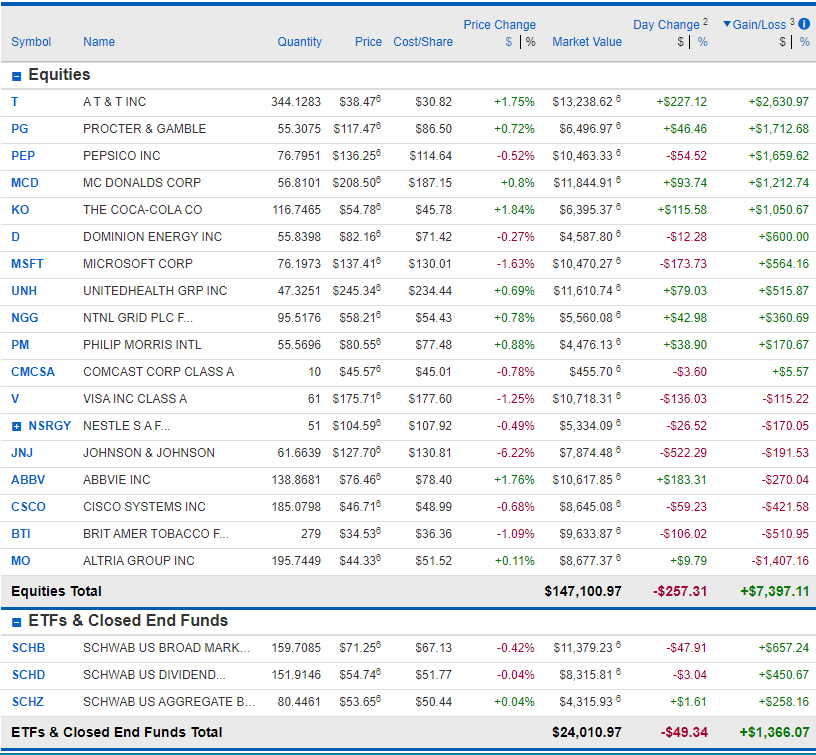Click the A T & T INC name
816x755 pixels.
click(x=114, y=101)
